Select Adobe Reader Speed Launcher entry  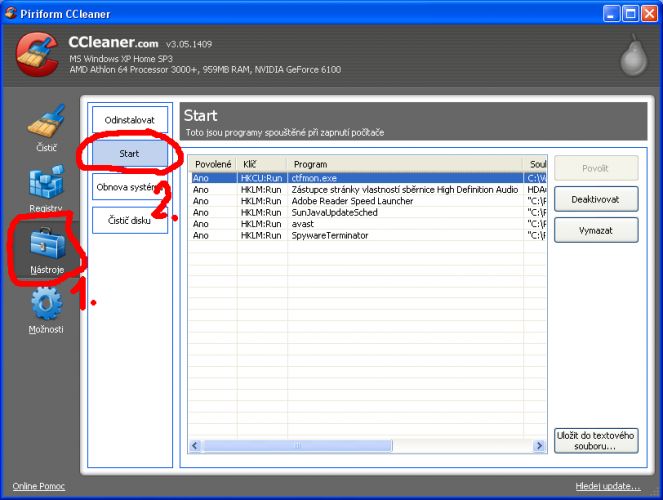pyautogui.click(x=368, y=201)
